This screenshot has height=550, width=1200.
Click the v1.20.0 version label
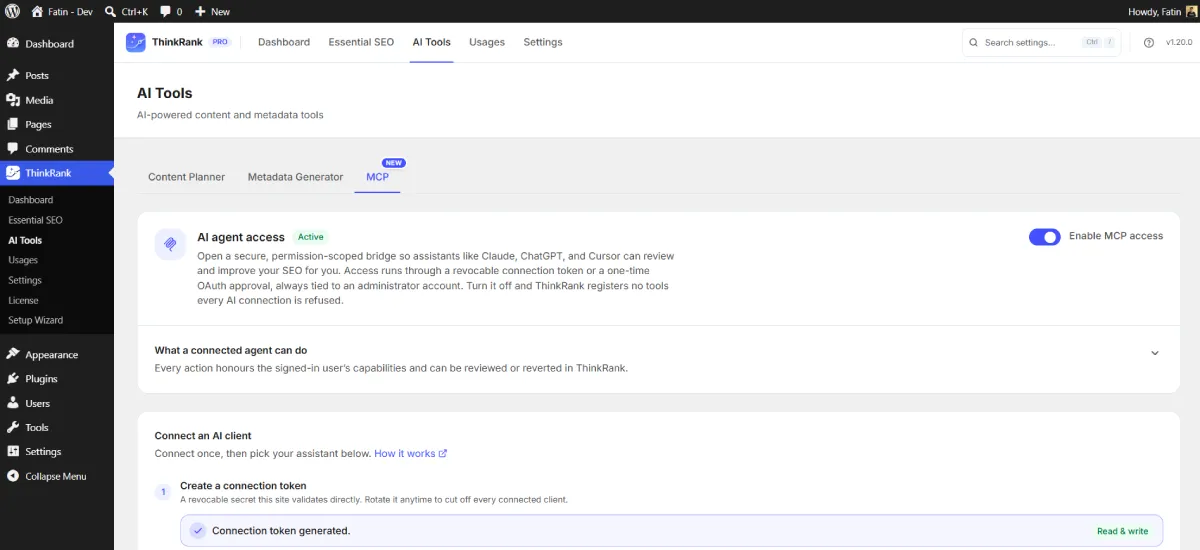(1179, 43)
